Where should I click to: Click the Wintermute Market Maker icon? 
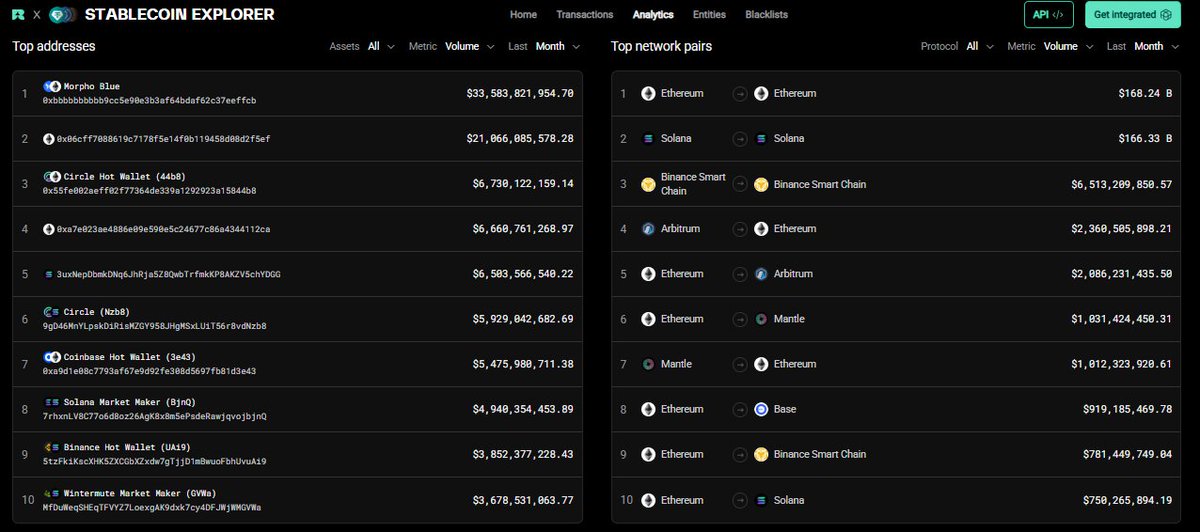52,492
